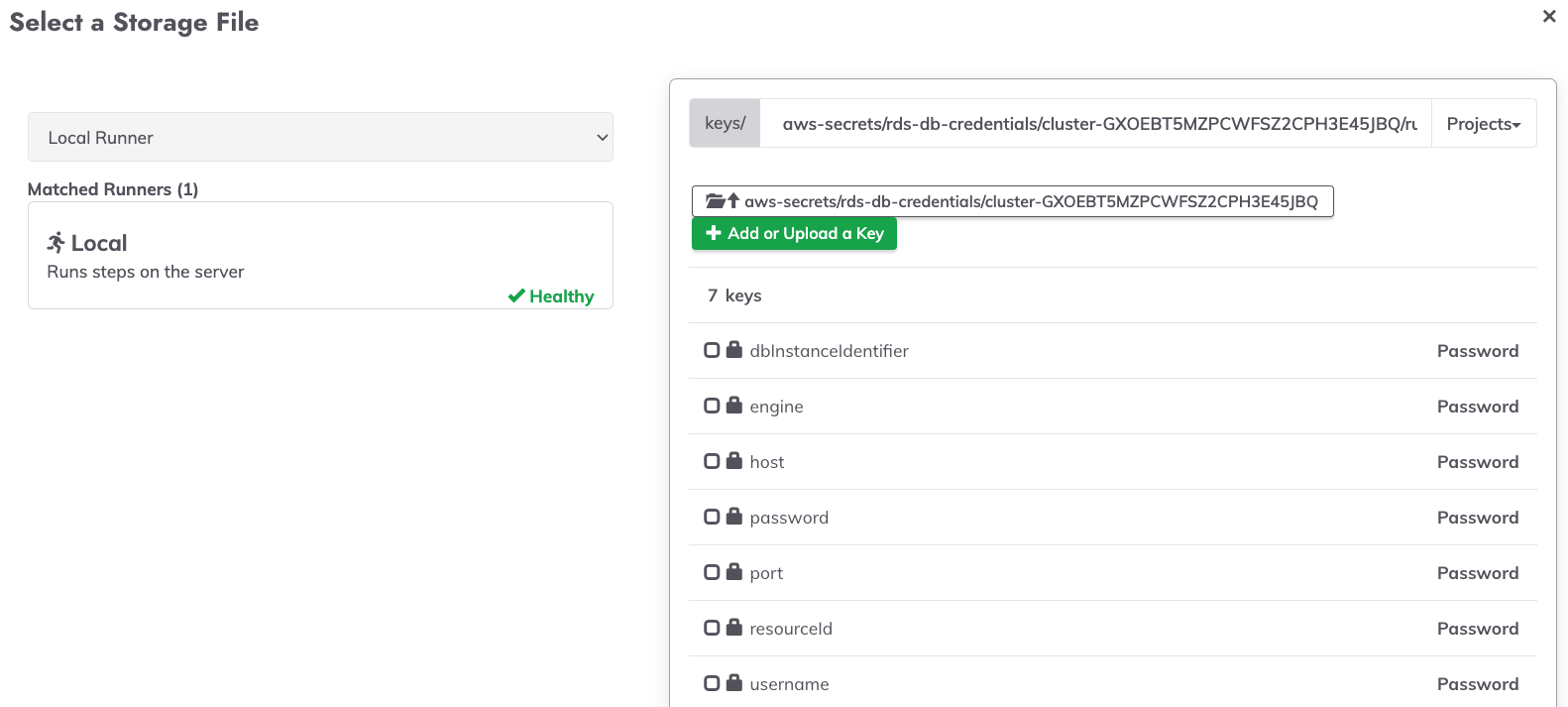
Task: Expand the Projects dropdown menu
Action: (x=1484, y=123)
